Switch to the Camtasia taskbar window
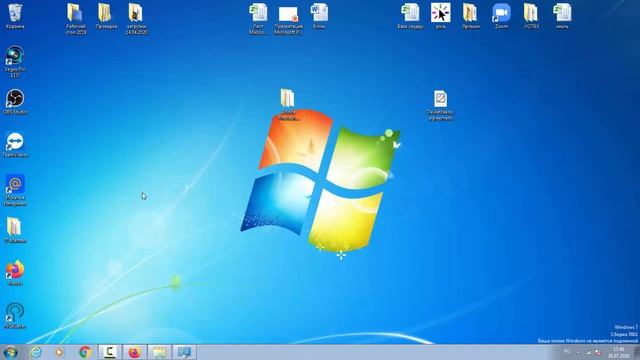Image resolution: width=640 pixels, height=360 pixels. [110, 352]
